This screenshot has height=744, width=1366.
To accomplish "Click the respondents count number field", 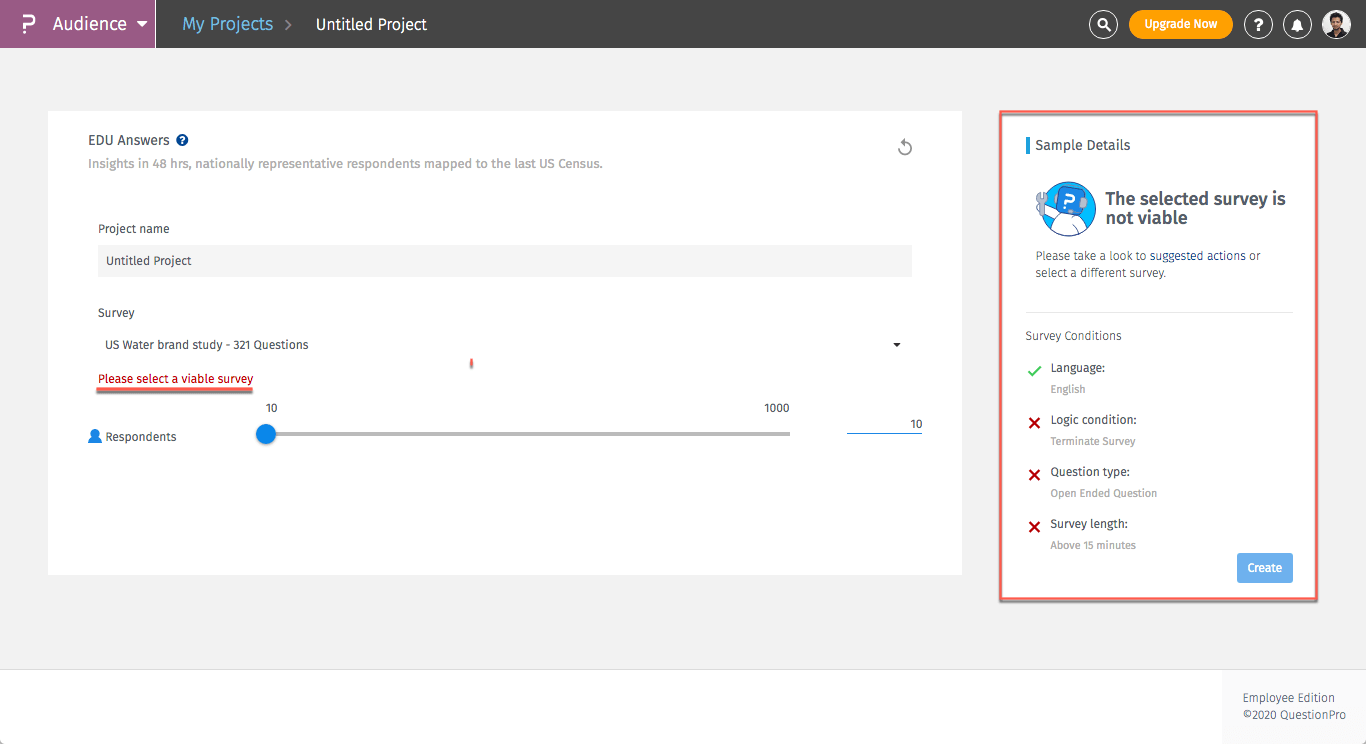I will coord(885,424).
